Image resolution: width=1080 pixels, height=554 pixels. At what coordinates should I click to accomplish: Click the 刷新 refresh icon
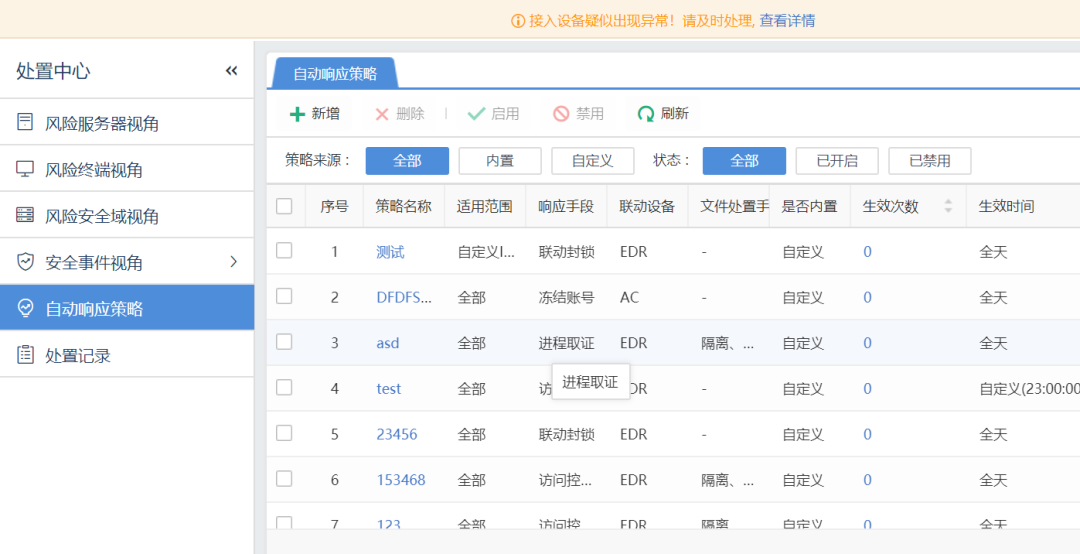pos(646,114)
